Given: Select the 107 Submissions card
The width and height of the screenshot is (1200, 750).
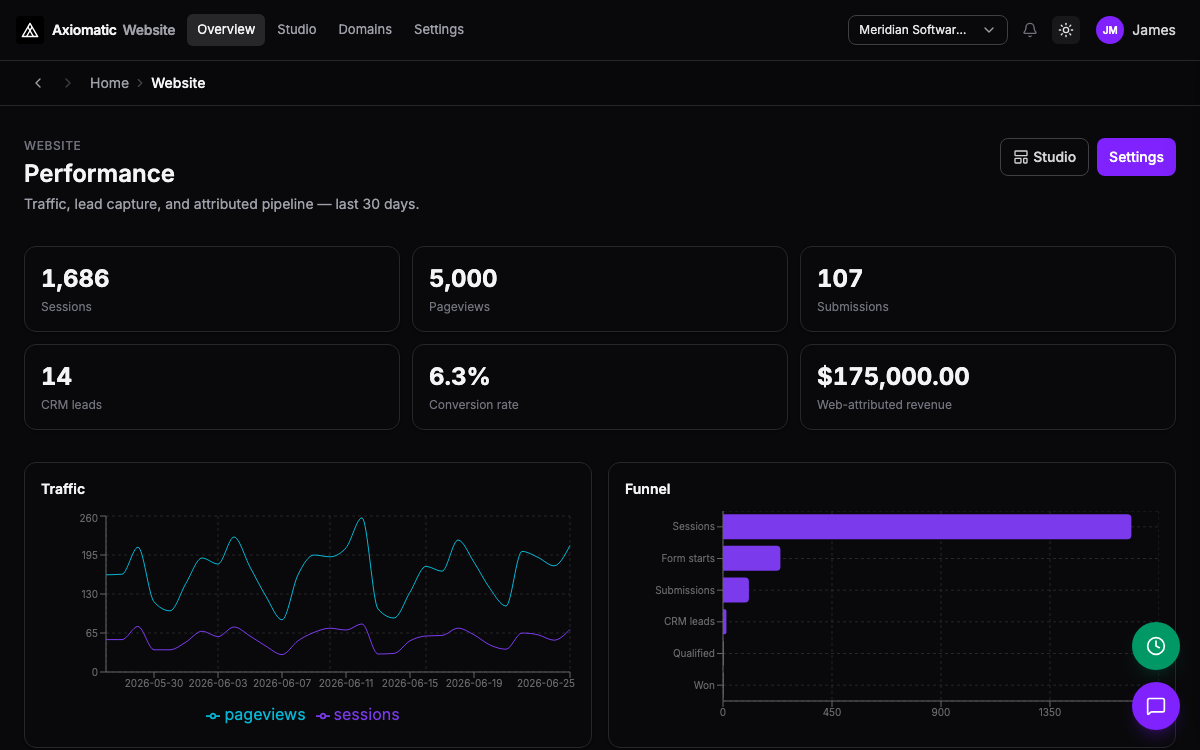Looking at the screenshot, I should click(988, 289).
